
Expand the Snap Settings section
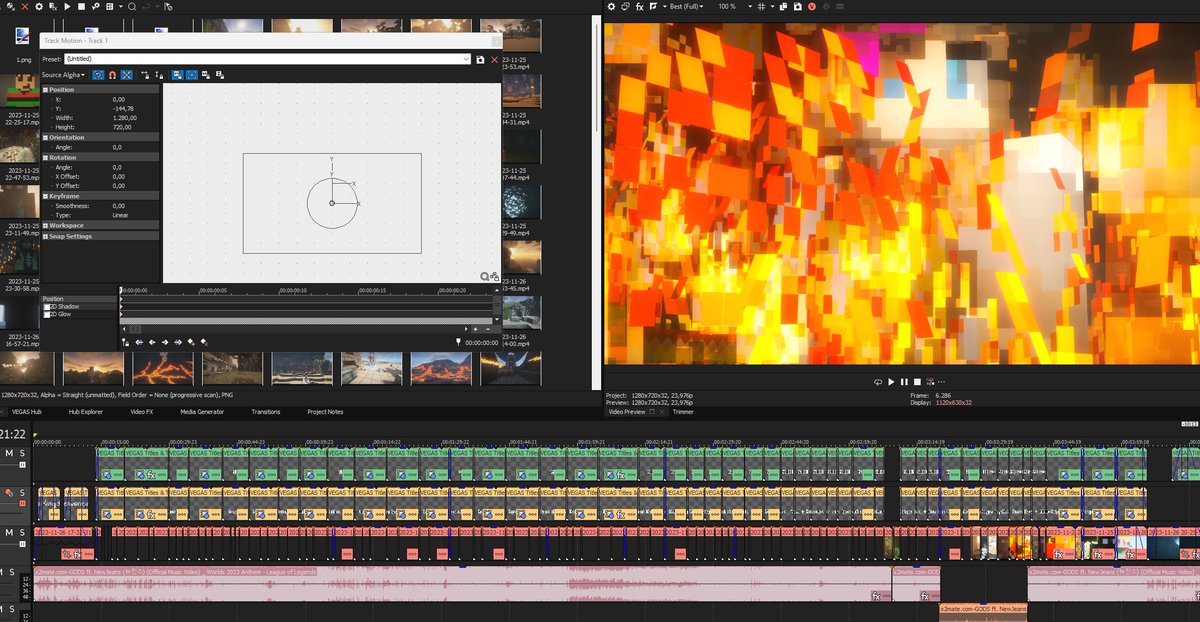tap(44, 236)
